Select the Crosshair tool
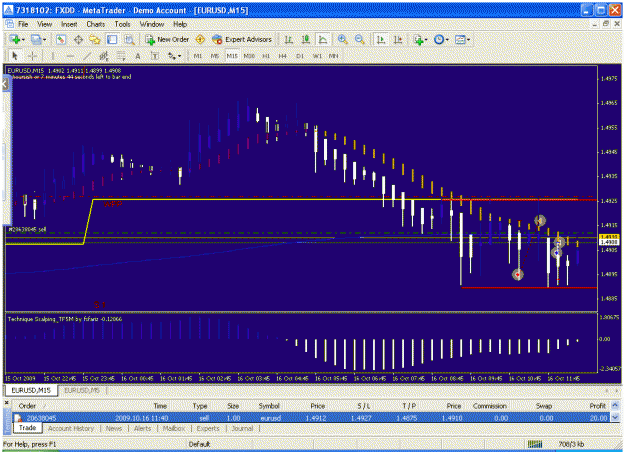The width and height of the screenshot is (625, 452). (32, 56)
